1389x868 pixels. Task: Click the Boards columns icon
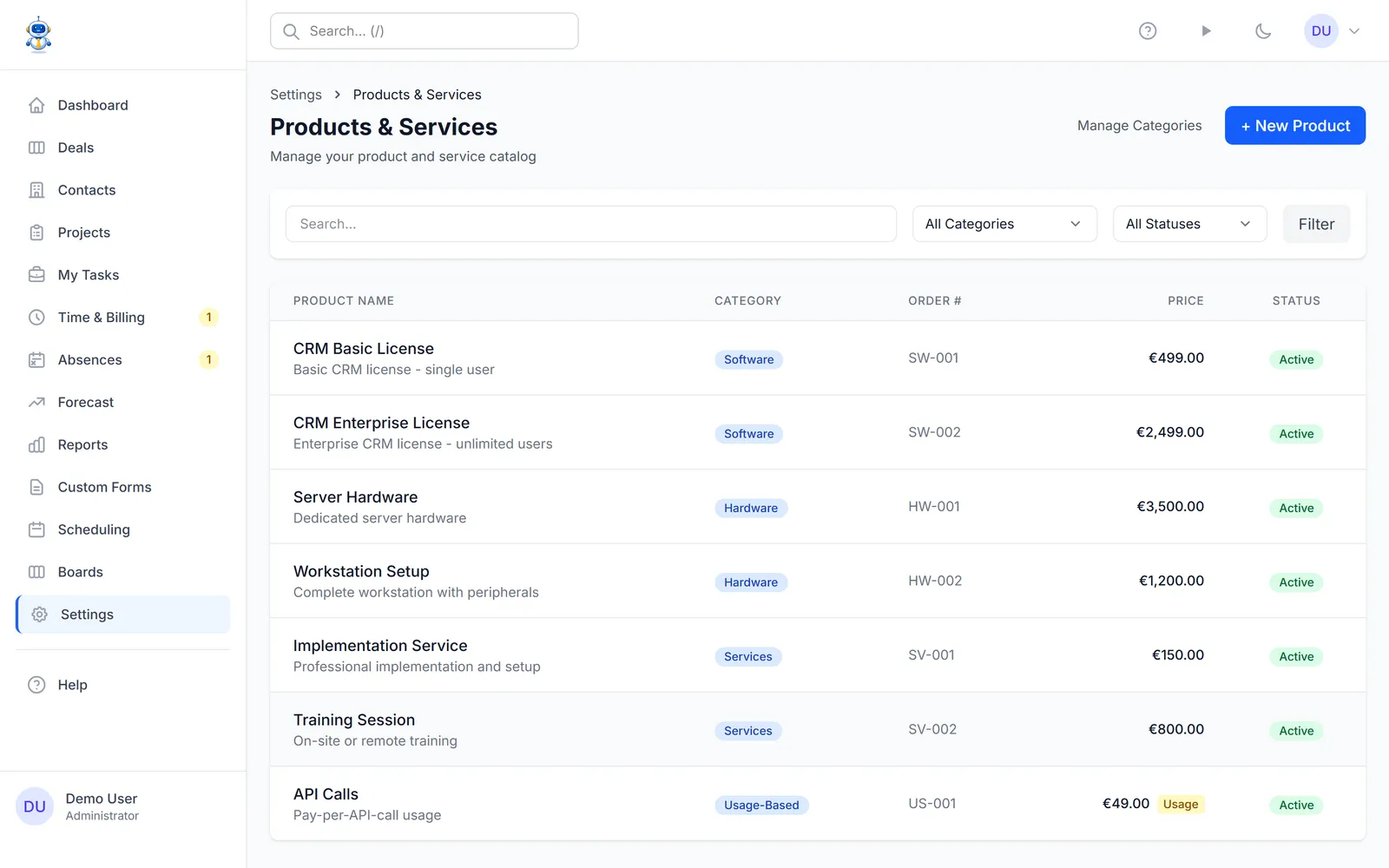coord(36,572)
